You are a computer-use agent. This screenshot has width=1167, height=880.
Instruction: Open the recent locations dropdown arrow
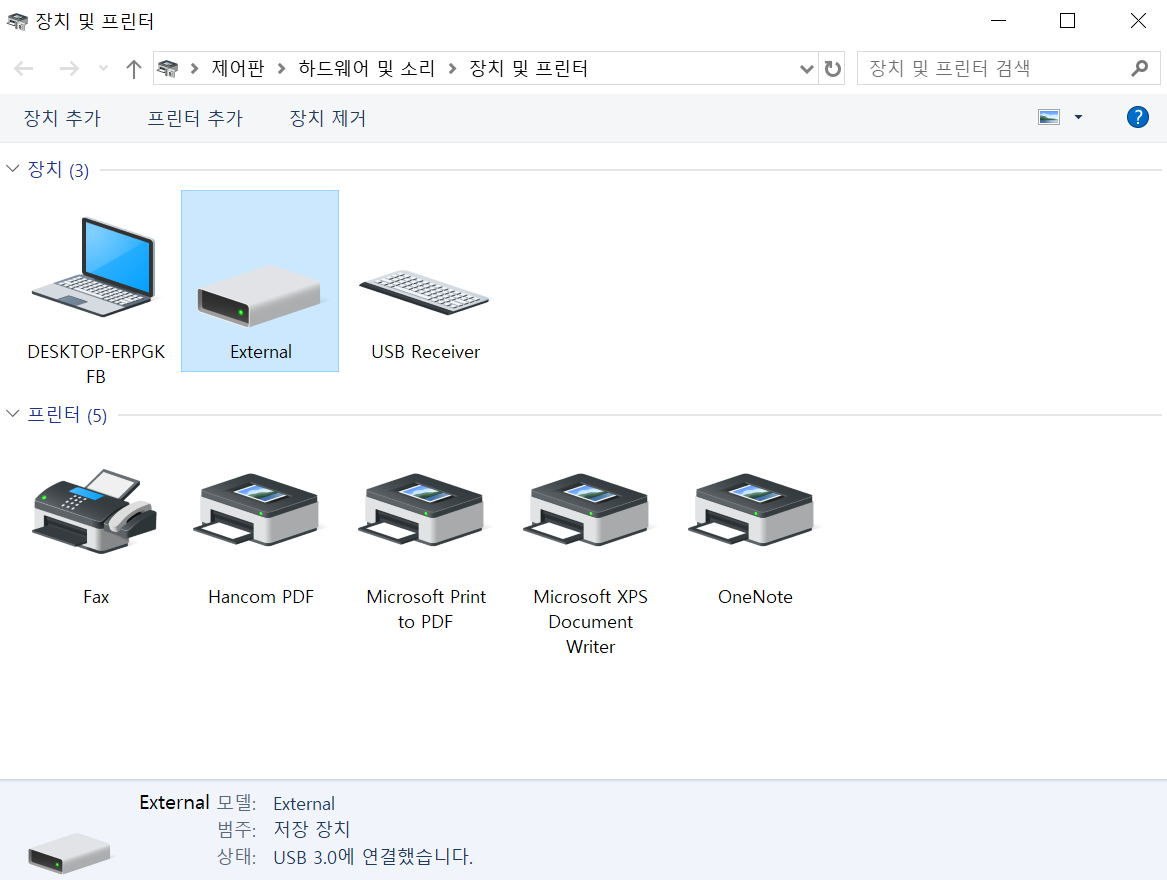(103, 68)
